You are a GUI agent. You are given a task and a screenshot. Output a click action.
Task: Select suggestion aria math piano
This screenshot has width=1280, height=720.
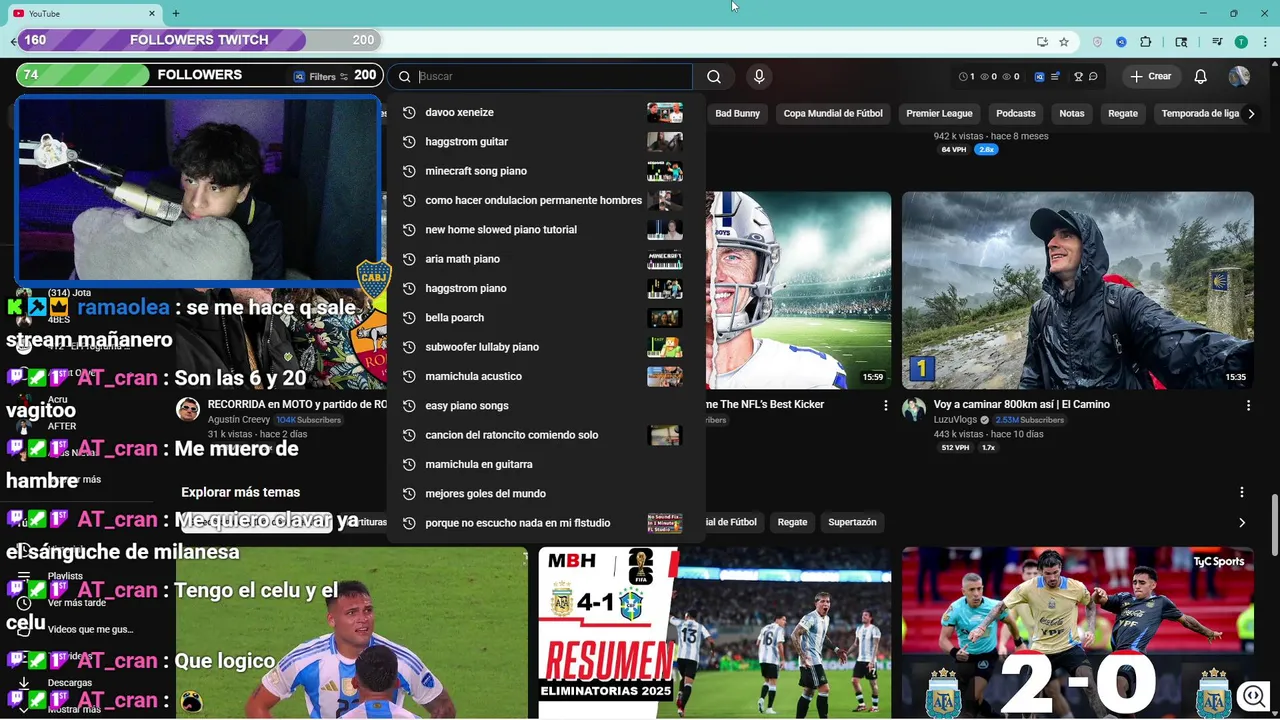pos(546,259)
